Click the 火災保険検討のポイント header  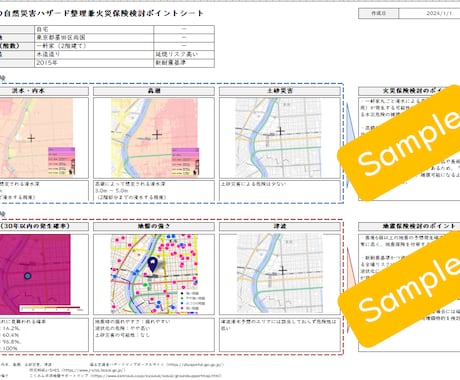(409, 91)
